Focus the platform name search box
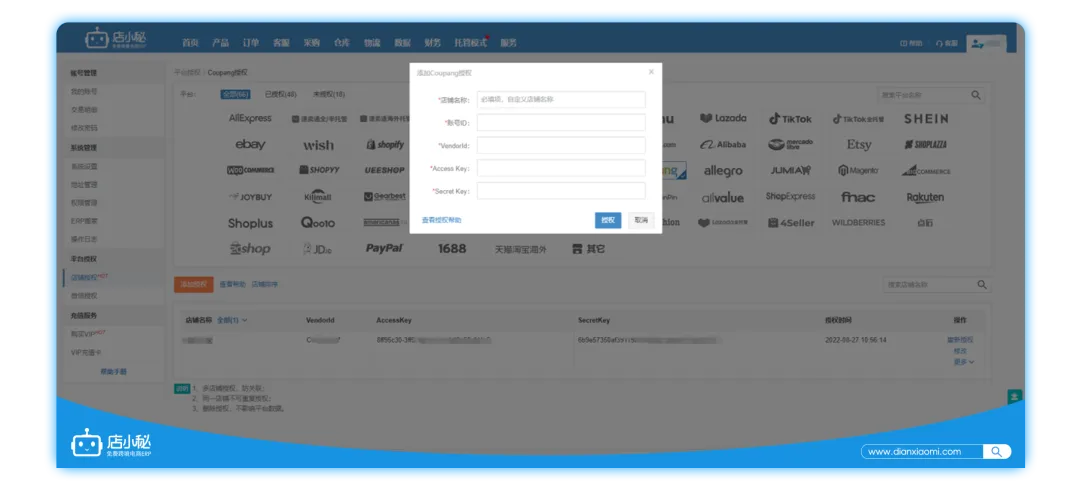The image size is (1080, 498). pyautogui.click(x=924, y=95)
